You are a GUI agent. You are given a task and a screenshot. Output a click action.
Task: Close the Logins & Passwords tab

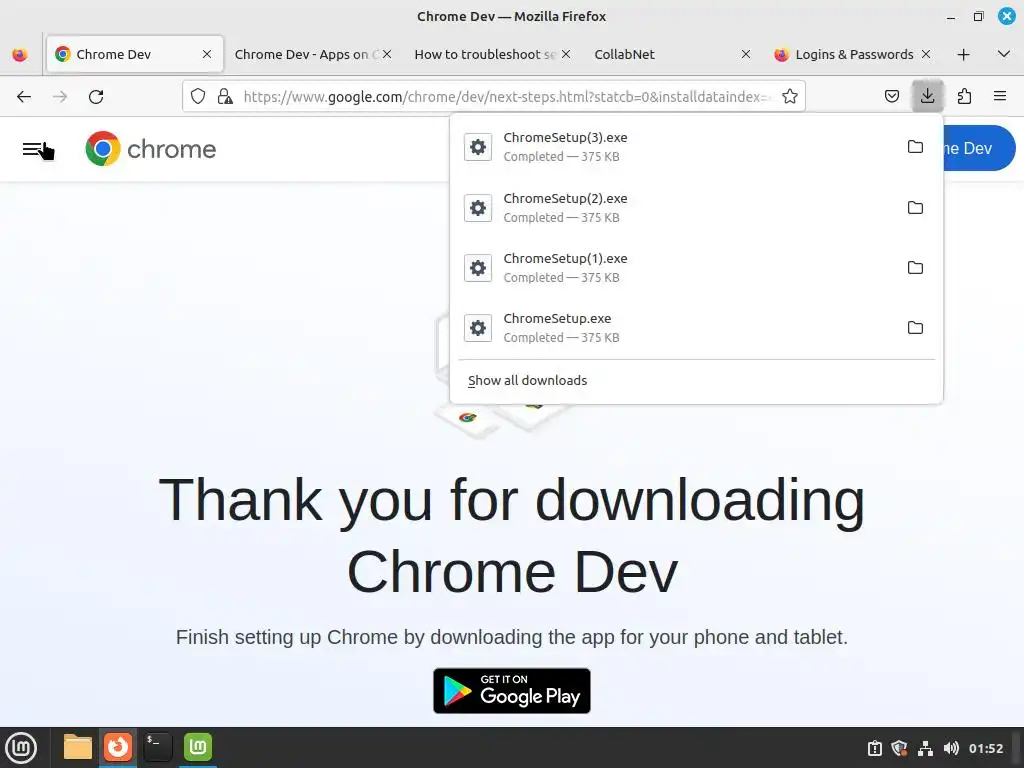click(x=925, y=54)
